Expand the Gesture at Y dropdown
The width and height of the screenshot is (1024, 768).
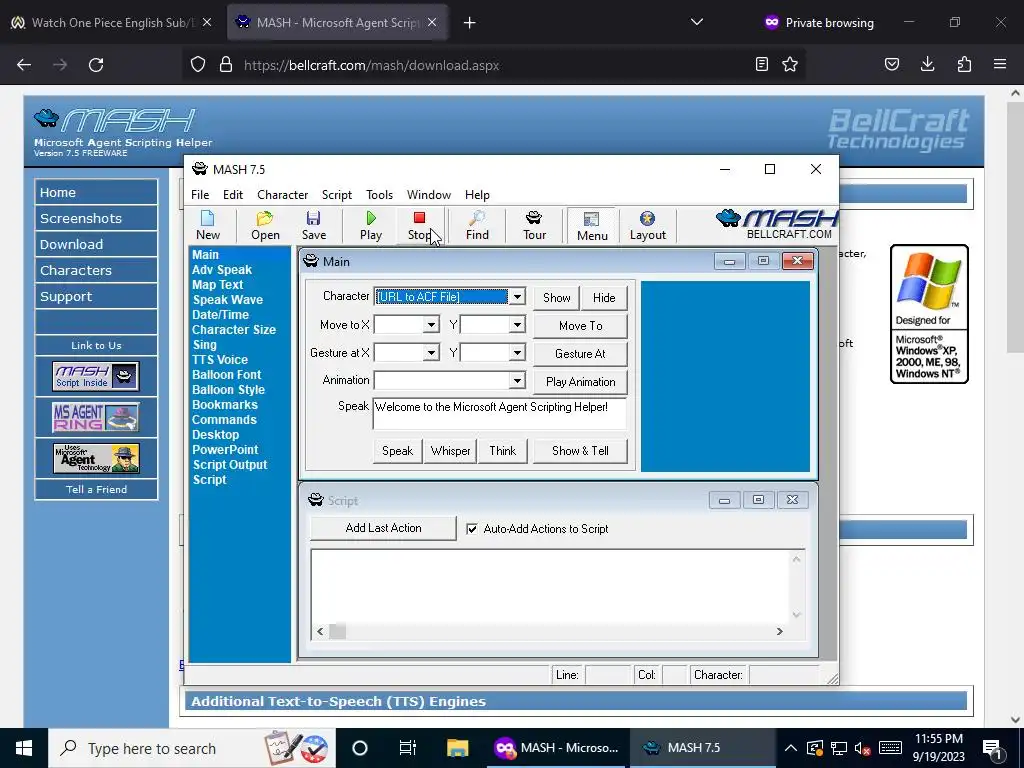tap(517, 353)
